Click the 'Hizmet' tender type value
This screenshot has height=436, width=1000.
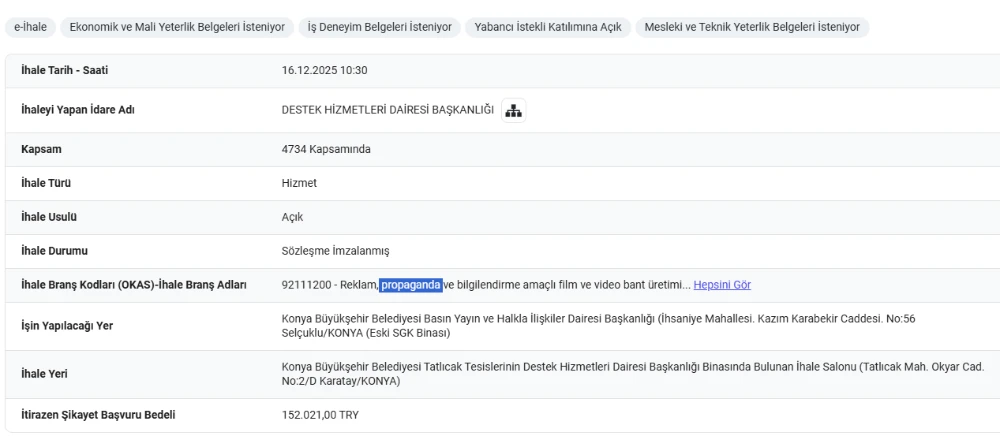coord(299,184)
